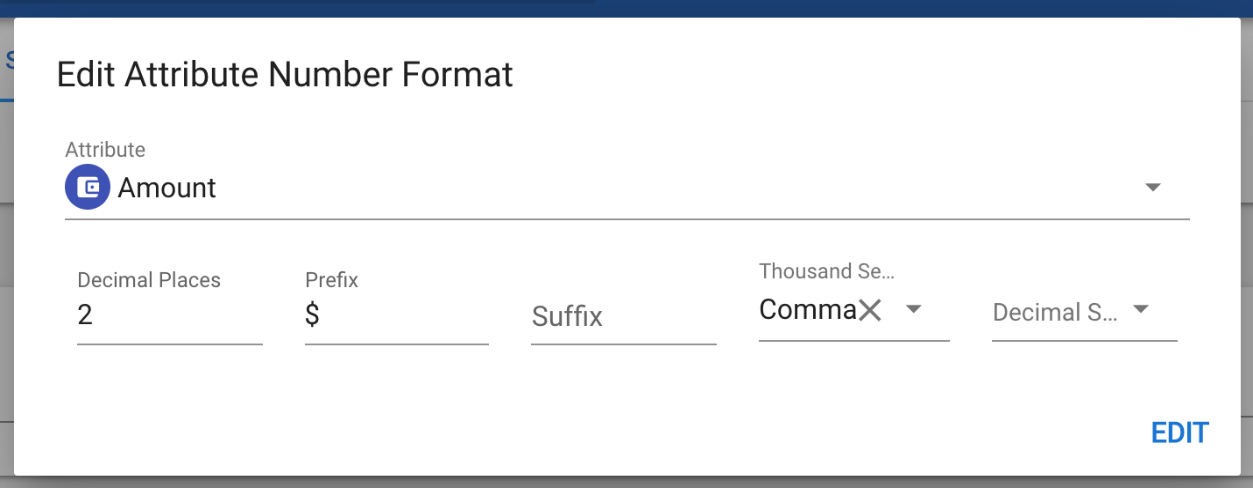Click the partially hidden tab behind the dialog
The image size is (1253, 488).
click(6, 60)
